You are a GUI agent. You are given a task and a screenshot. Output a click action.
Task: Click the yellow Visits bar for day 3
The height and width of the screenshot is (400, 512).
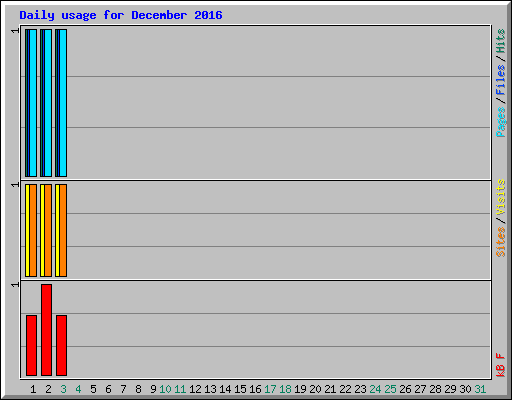(x=57, y=230)
